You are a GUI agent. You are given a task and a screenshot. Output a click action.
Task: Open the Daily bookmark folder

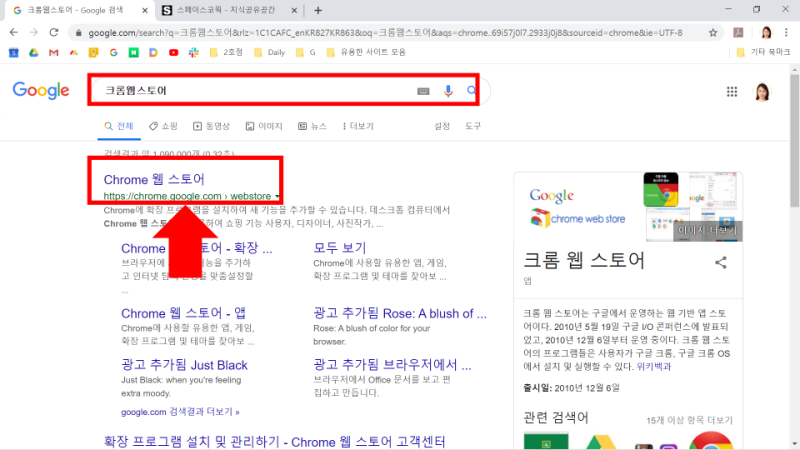(x=269, y=52)
